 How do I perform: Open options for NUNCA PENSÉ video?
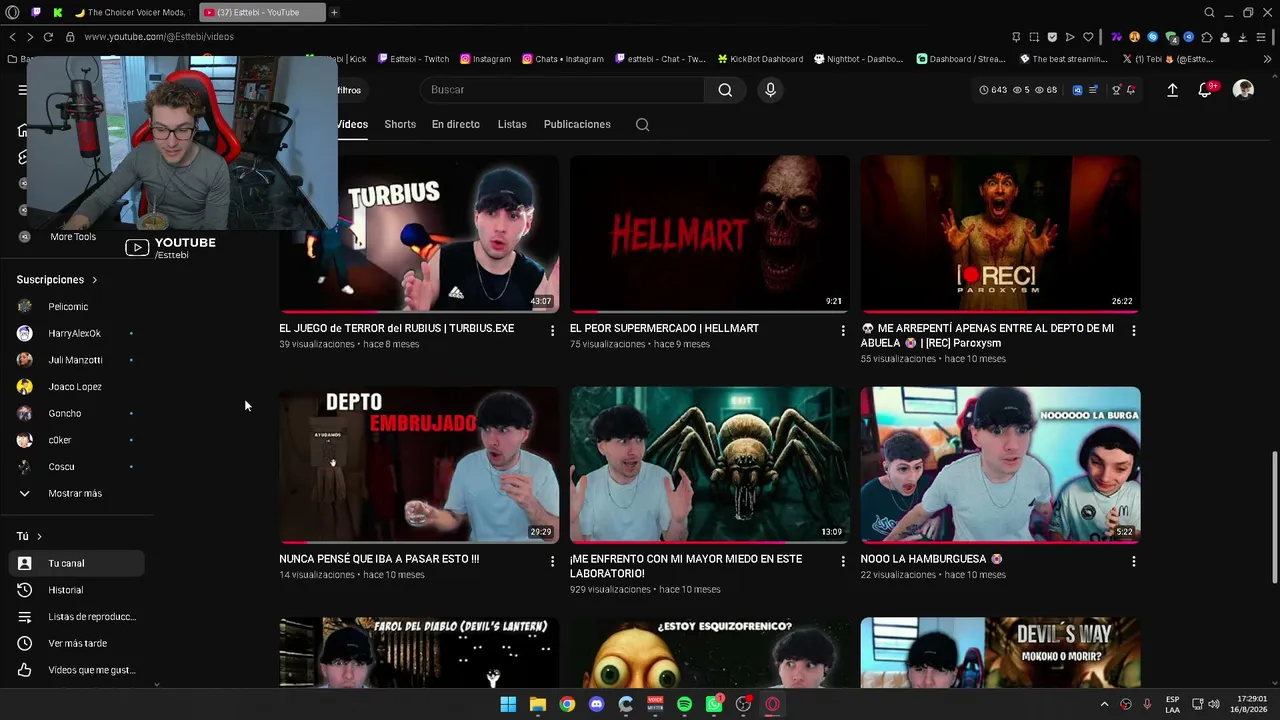552,562
